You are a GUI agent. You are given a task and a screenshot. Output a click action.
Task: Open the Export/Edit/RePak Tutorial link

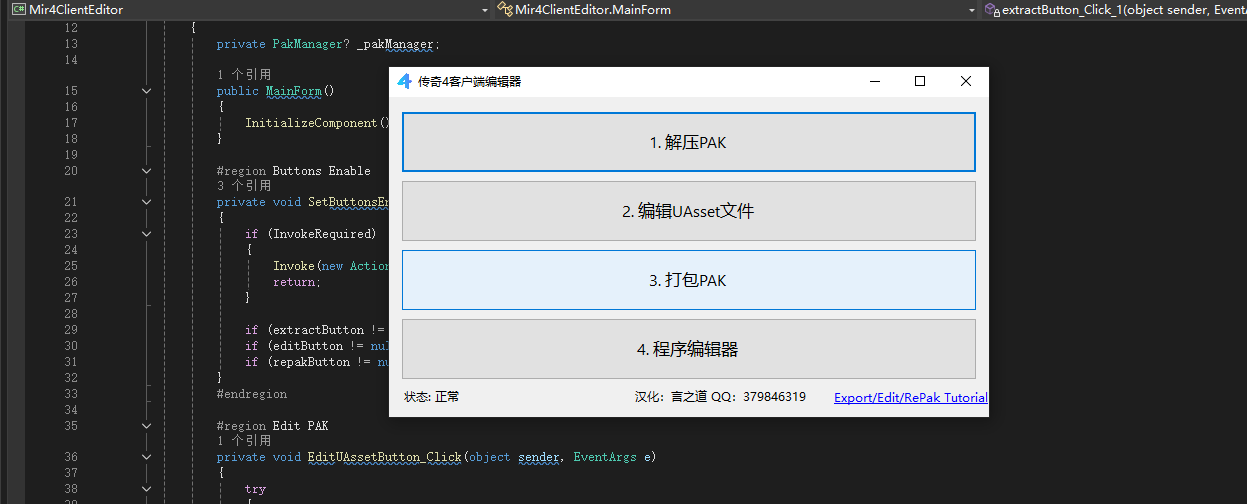pyautogui.click(x=911, y=397)
